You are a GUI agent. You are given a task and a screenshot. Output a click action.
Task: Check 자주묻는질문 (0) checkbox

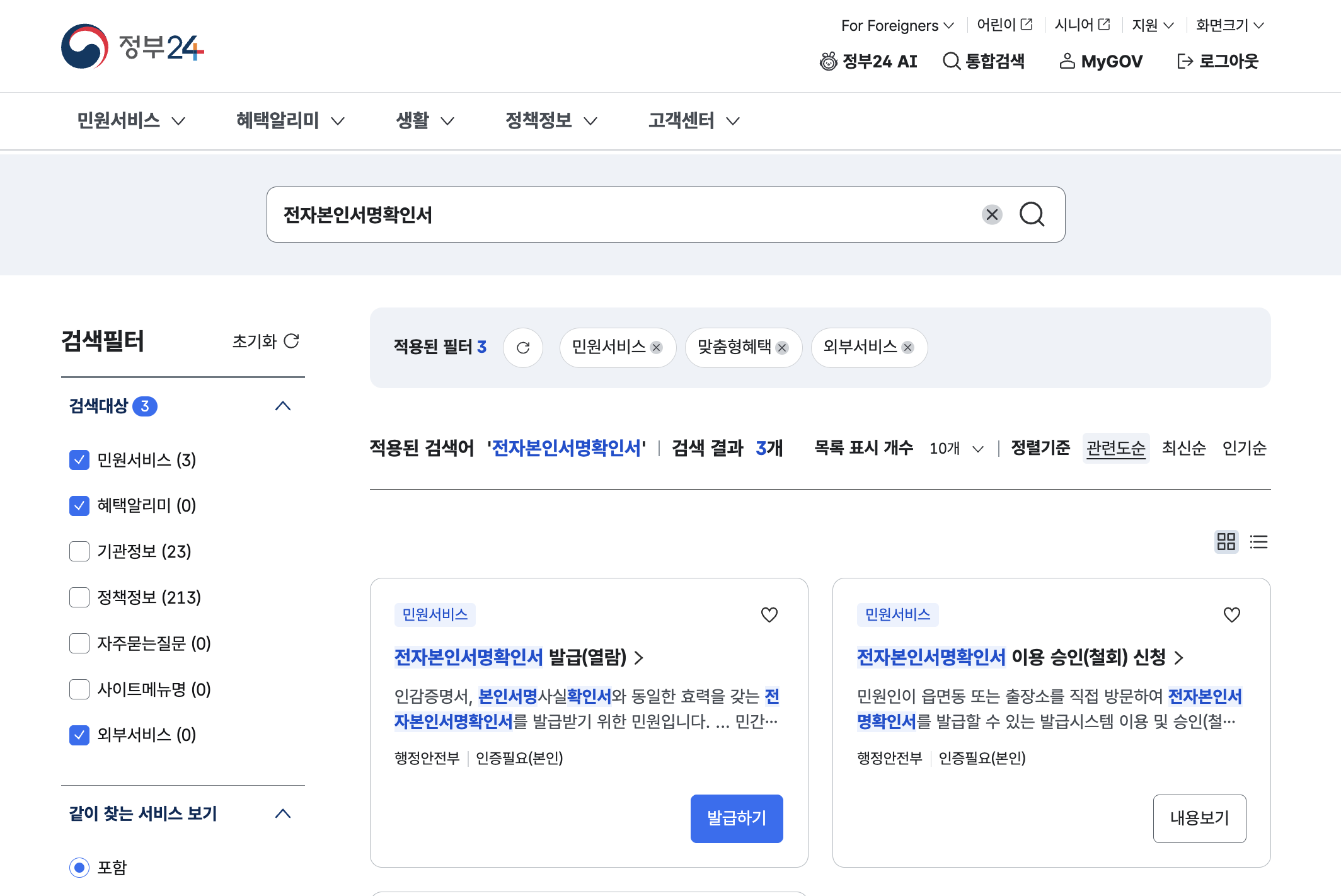tap(79, 643)
